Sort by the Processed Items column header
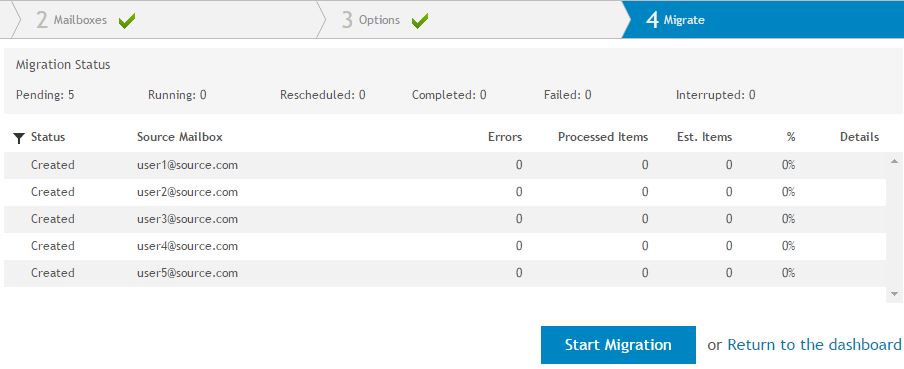Screen dimensions: 904x369 pyautogui.click(x=603, y=137)
